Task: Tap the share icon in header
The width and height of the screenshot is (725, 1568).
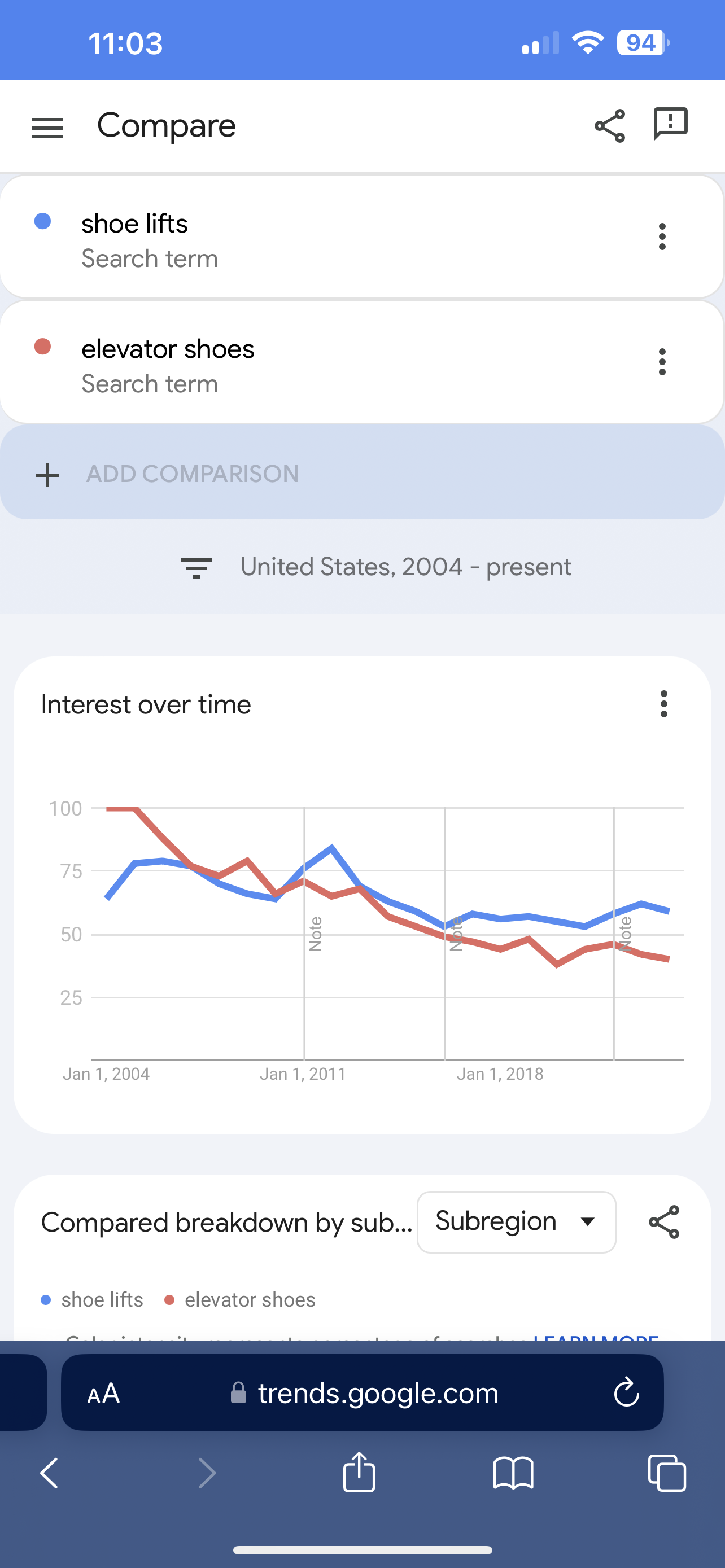Action: pos(609,126)
